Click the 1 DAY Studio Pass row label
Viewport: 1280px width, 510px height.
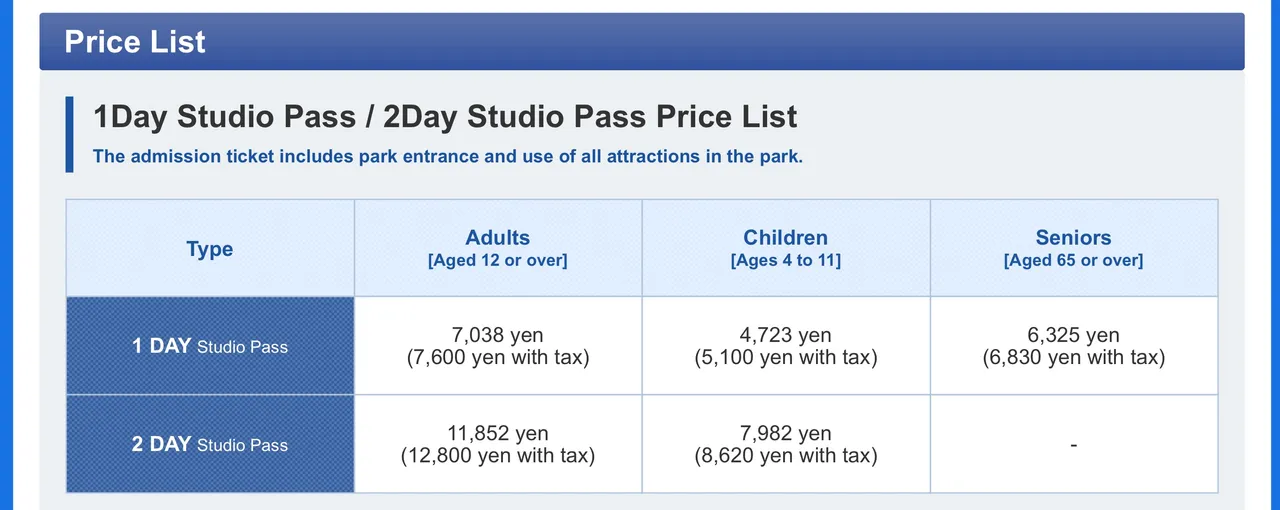click(210, 347)
